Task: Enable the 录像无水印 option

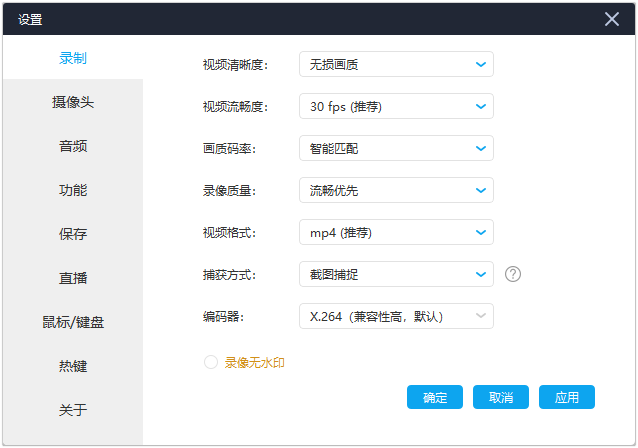Action: (211, 362)
